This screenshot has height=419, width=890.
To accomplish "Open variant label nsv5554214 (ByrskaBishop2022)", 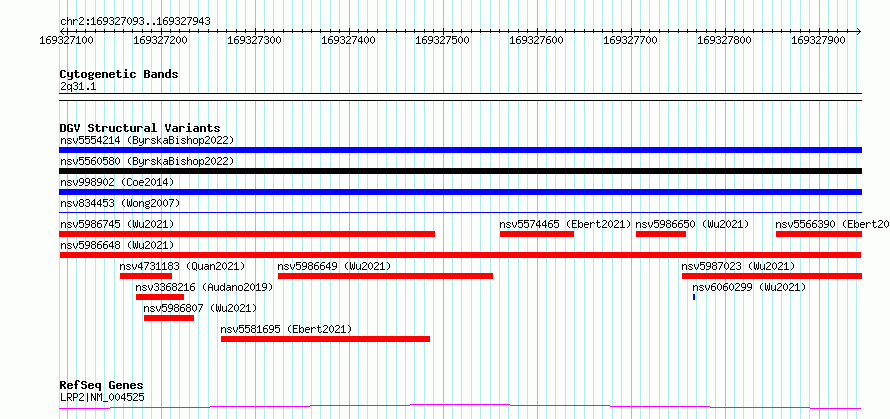I will [147, 140].
